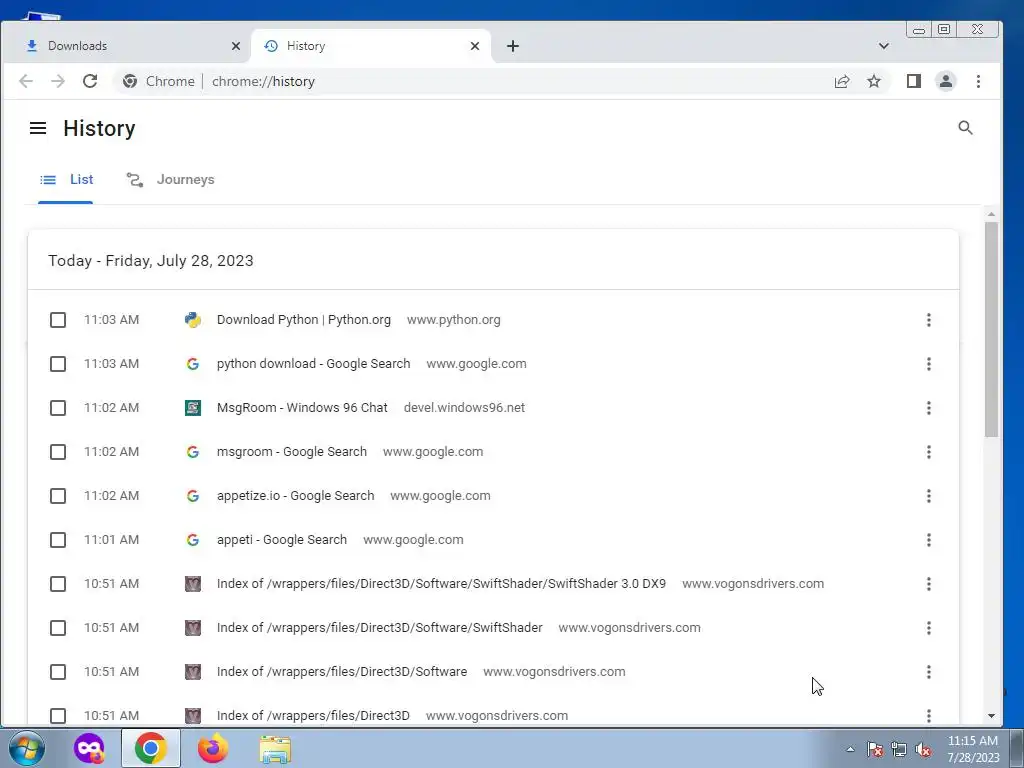Open actions menu for msgroom search entry
Screen dimensions: 1024x768
929,452
